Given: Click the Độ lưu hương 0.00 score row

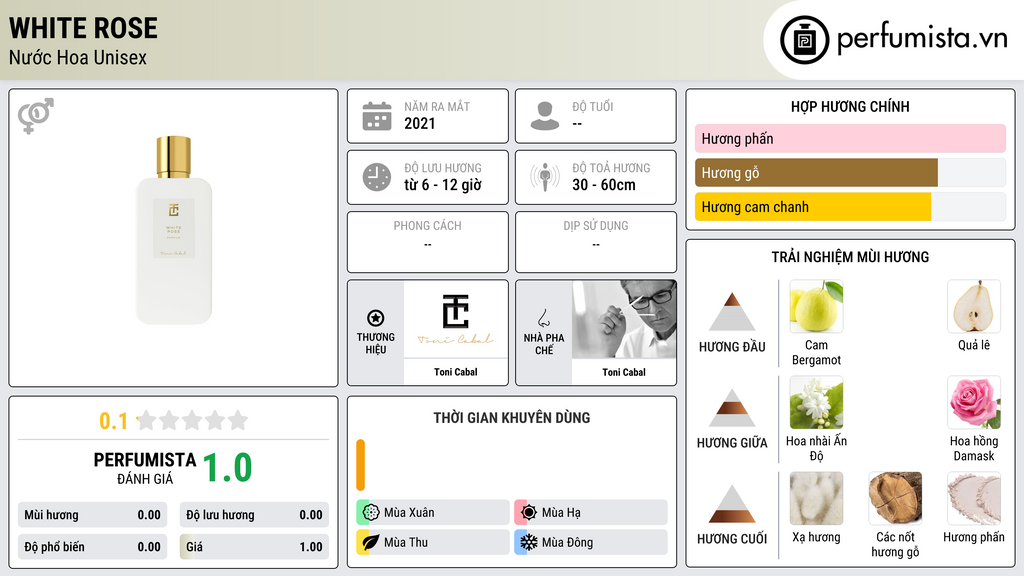Looking at the screenshot, I should click(x=254, y=515).
